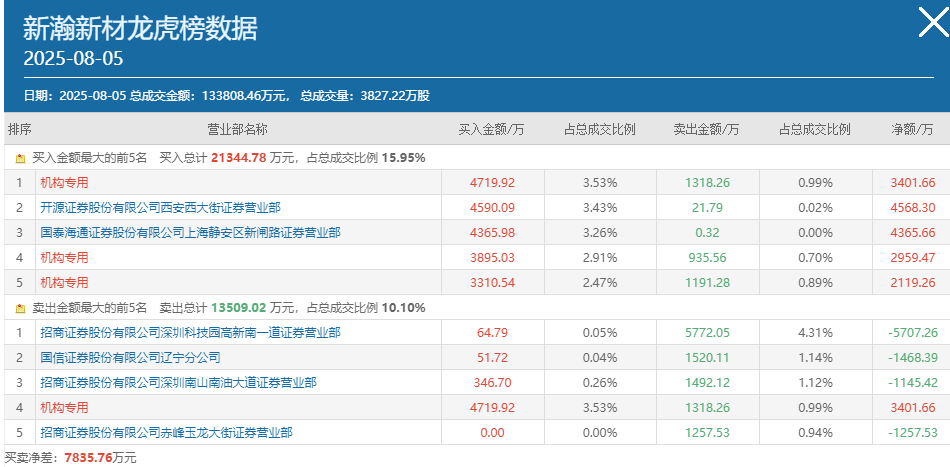Close the 龙虎榜 data dialog
The height and width of the screenshot is (467, 950).
[x=934, y=22]
